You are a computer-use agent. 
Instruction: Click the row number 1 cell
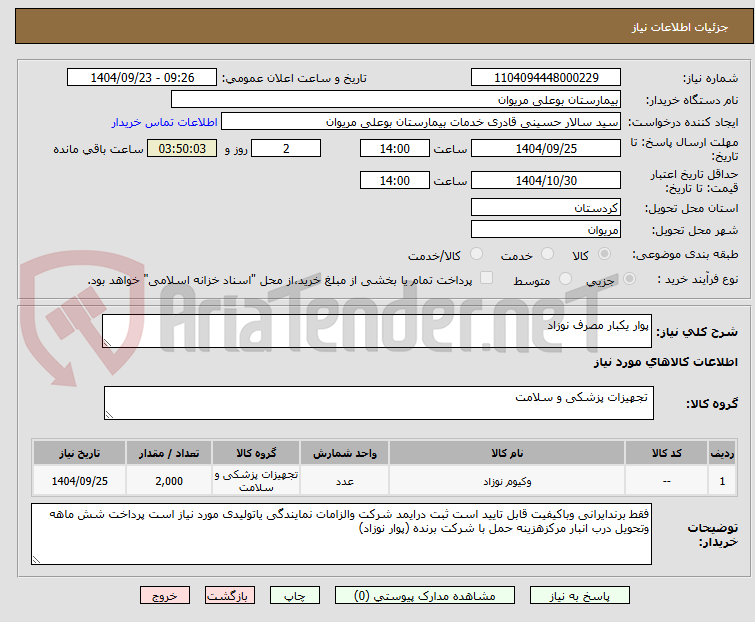tap(722, 480)
